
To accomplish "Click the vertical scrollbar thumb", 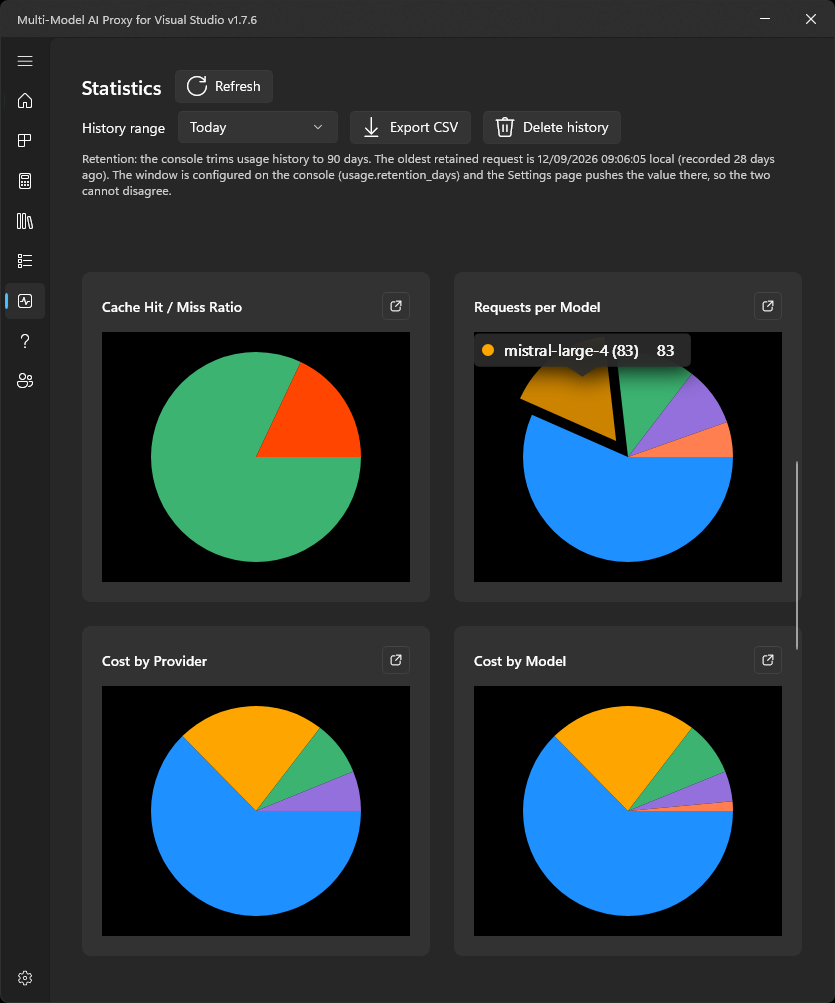I will click(797, 555).
